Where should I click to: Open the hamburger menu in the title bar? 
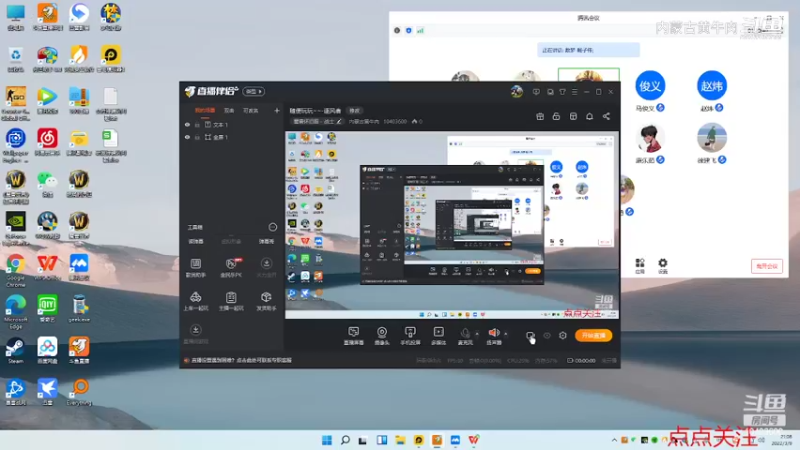(574, 92)
